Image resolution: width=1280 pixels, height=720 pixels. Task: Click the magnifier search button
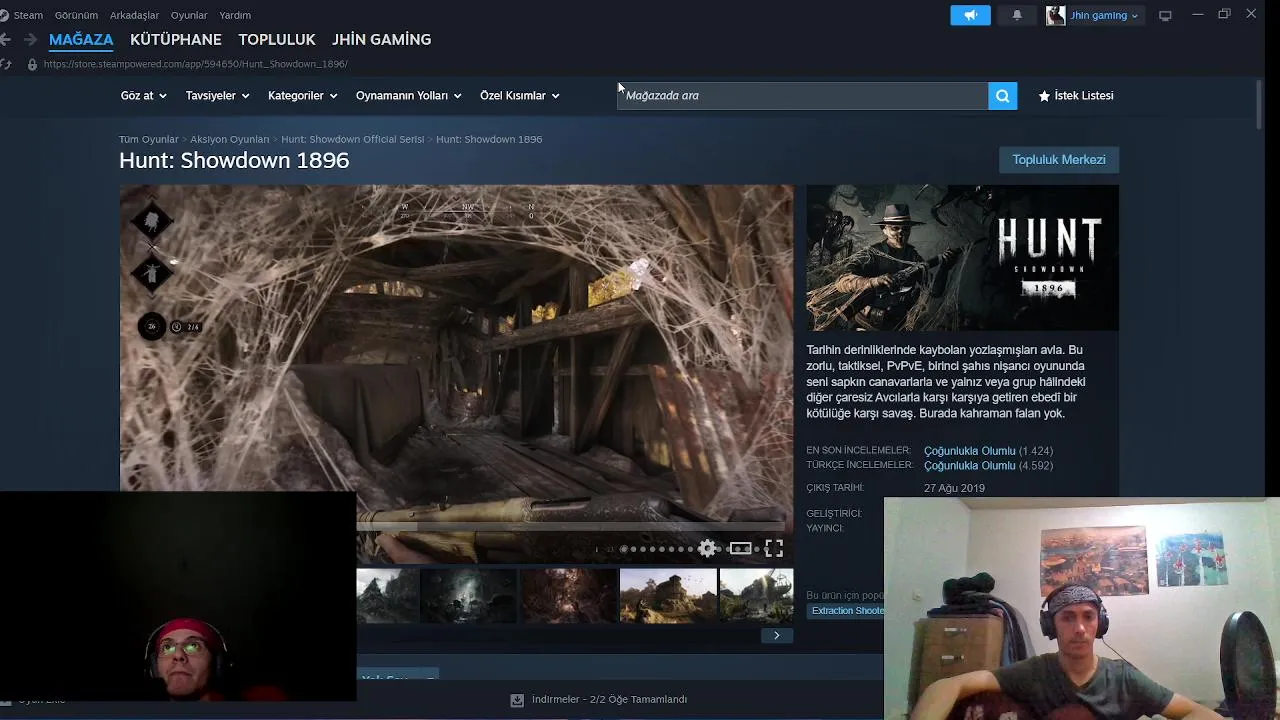point(1002,95)
